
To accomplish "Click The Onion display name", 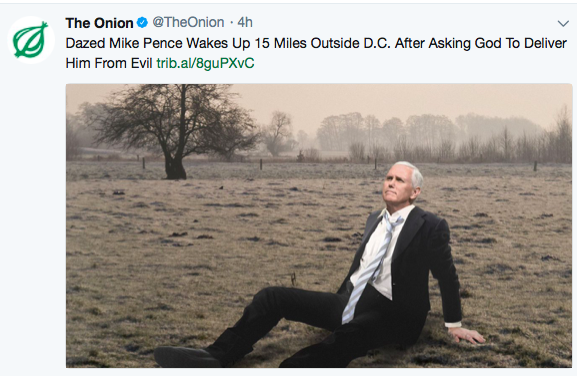I will (x=99, y=23).
